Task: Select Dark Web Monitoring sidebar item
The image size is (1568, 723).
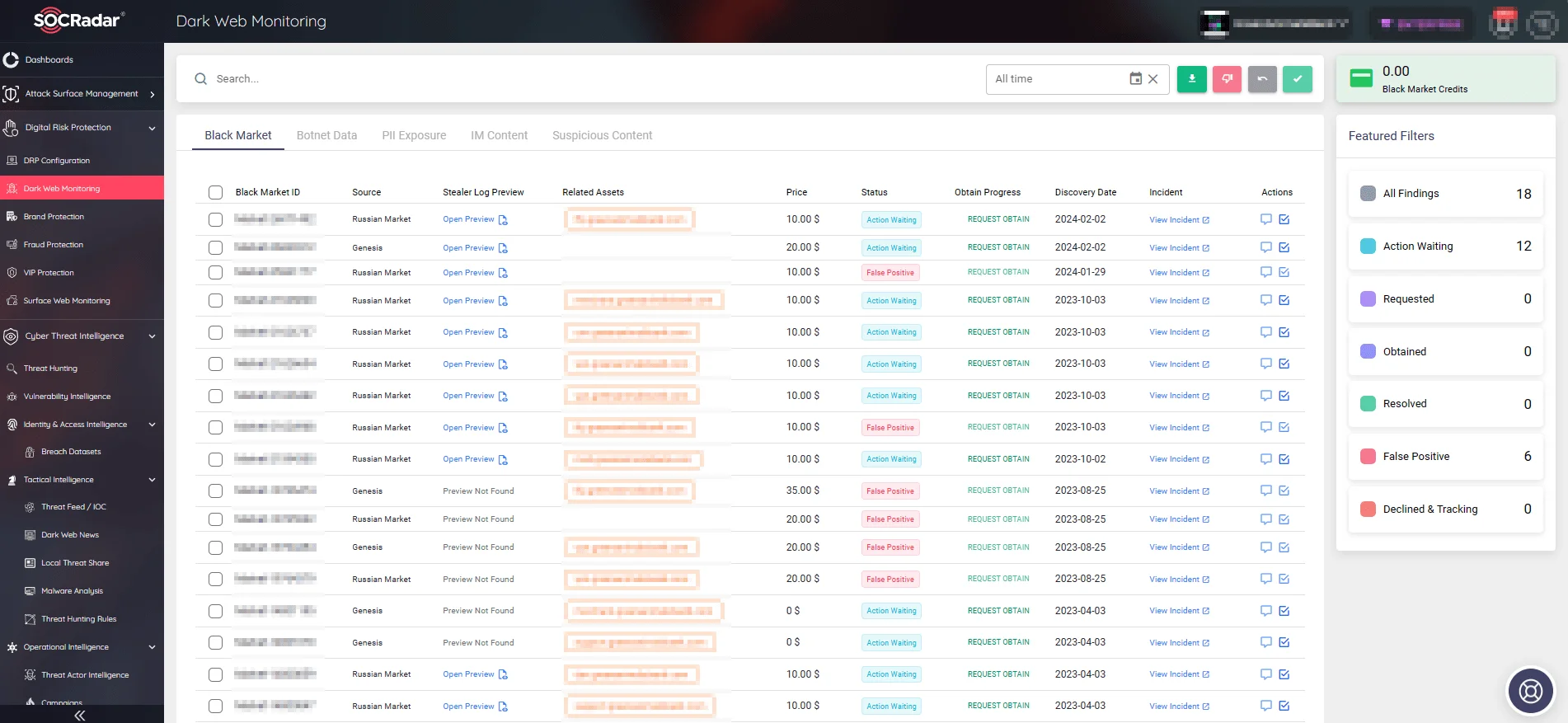Action: [x=82, y=189]
